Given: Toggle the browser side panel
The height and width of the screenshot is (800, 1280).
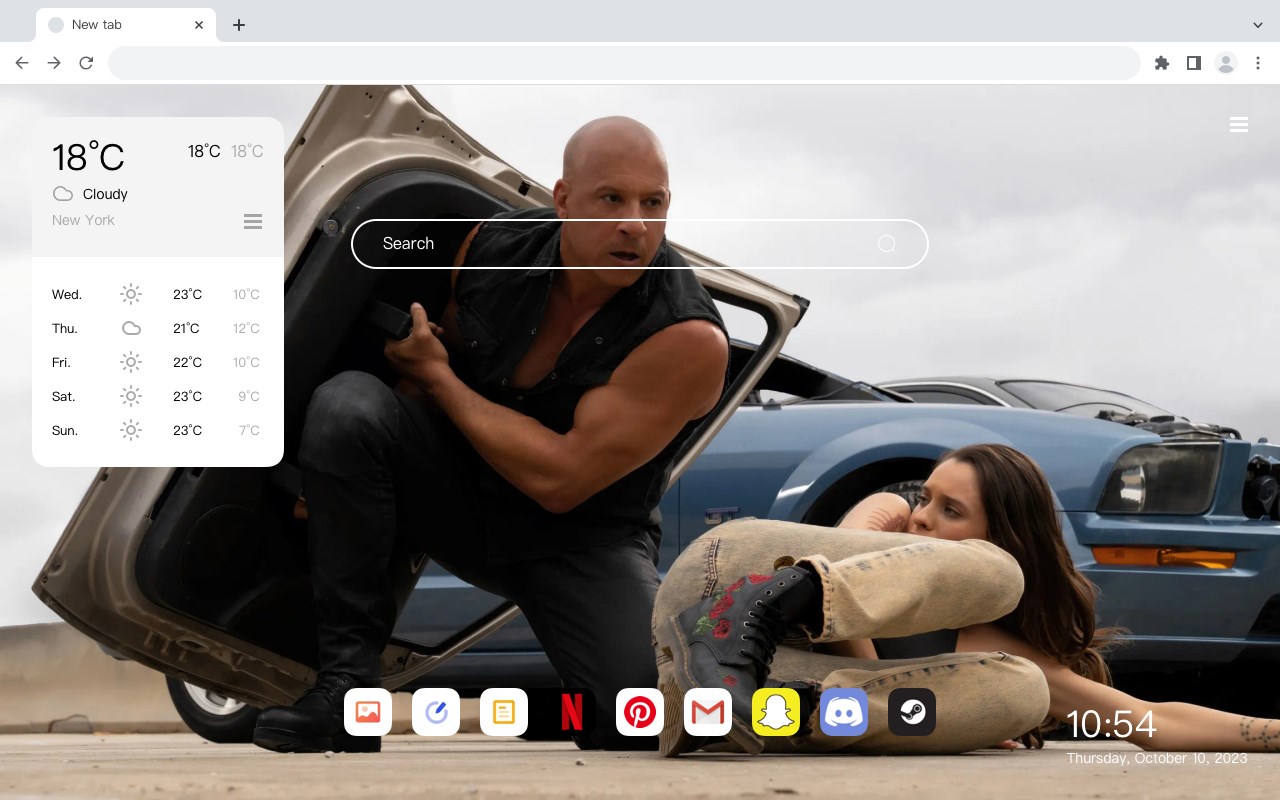Looking at the screenshot, I should click(x=1194, y=63).
